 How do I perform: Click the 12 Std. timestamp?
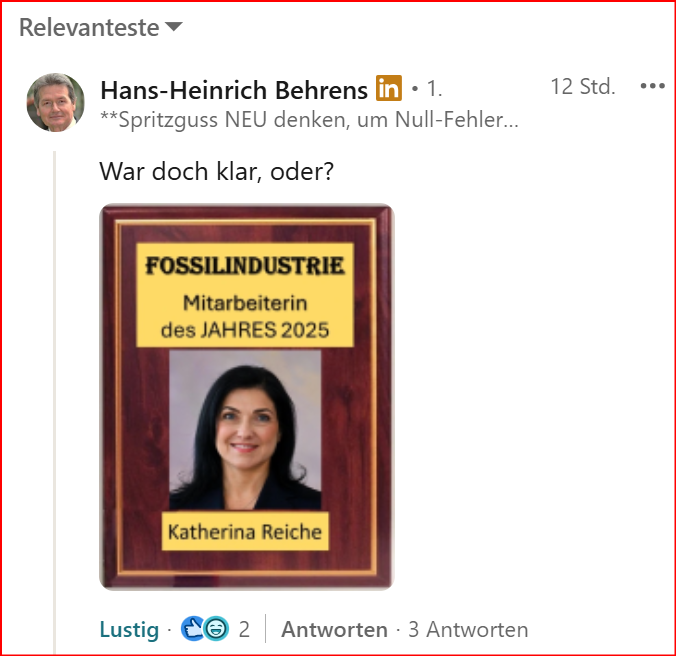coord(583,87)
